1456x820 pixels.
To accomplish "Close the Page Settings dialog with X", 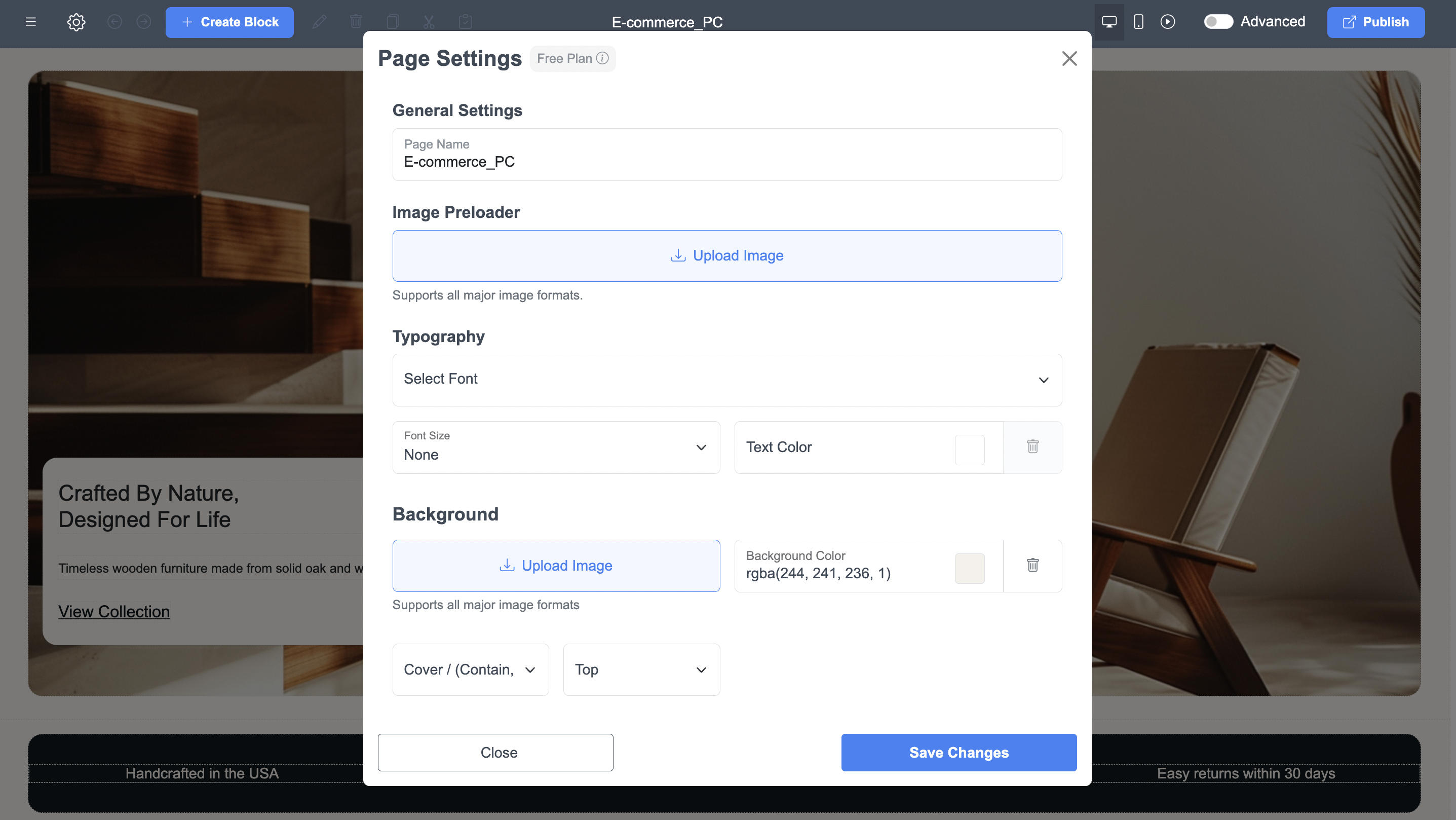I will coord(1069,58).
